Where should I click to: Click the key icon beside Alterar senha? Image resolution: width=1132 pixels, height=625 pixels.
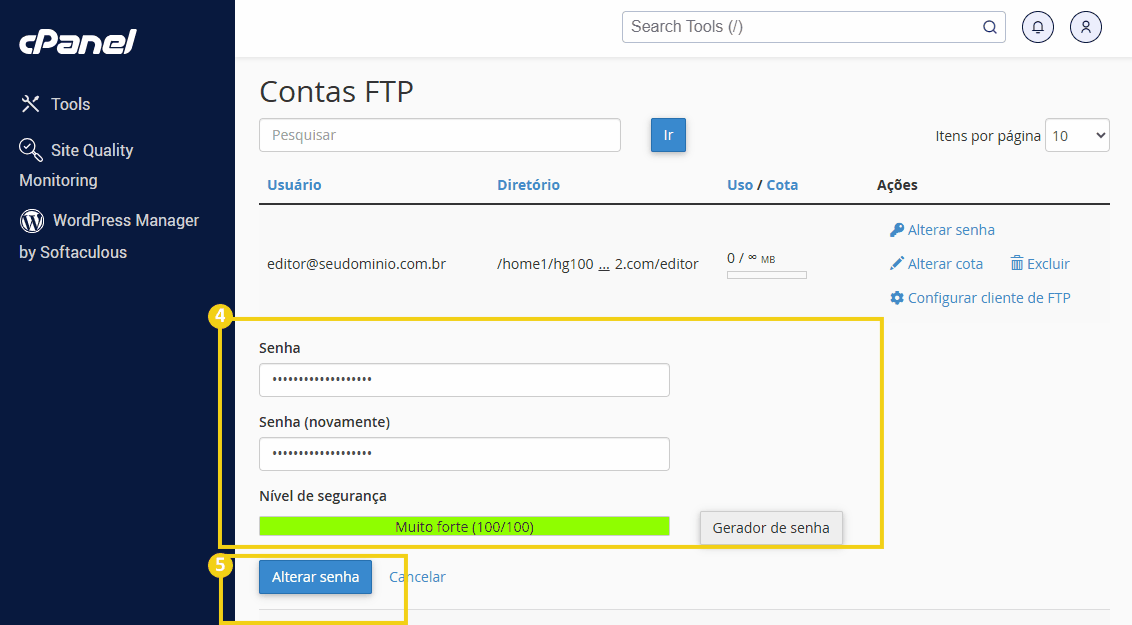[x=897, y=230]
